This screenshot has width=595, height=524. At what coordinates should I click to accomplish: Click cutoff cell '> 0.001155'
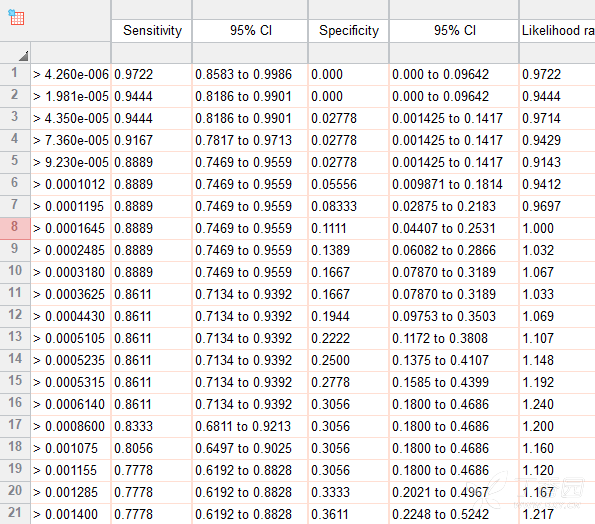coord(71,470)
